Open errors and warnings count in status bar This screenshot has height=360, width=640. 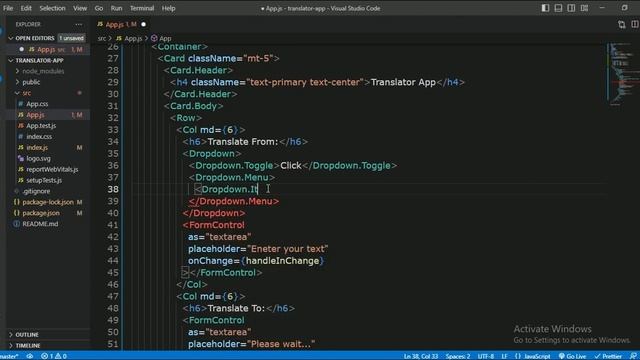53,356
